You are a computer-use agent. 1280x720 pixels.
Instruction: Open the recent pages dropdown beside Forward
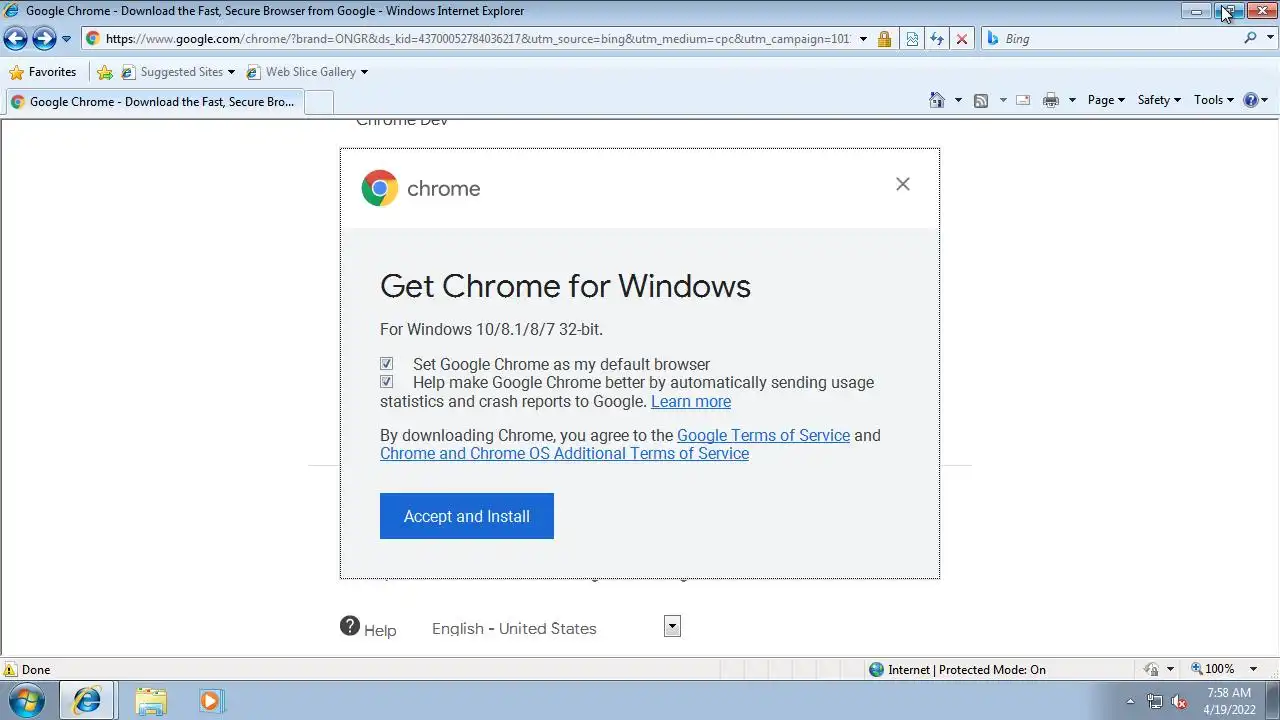pos(67,39)
